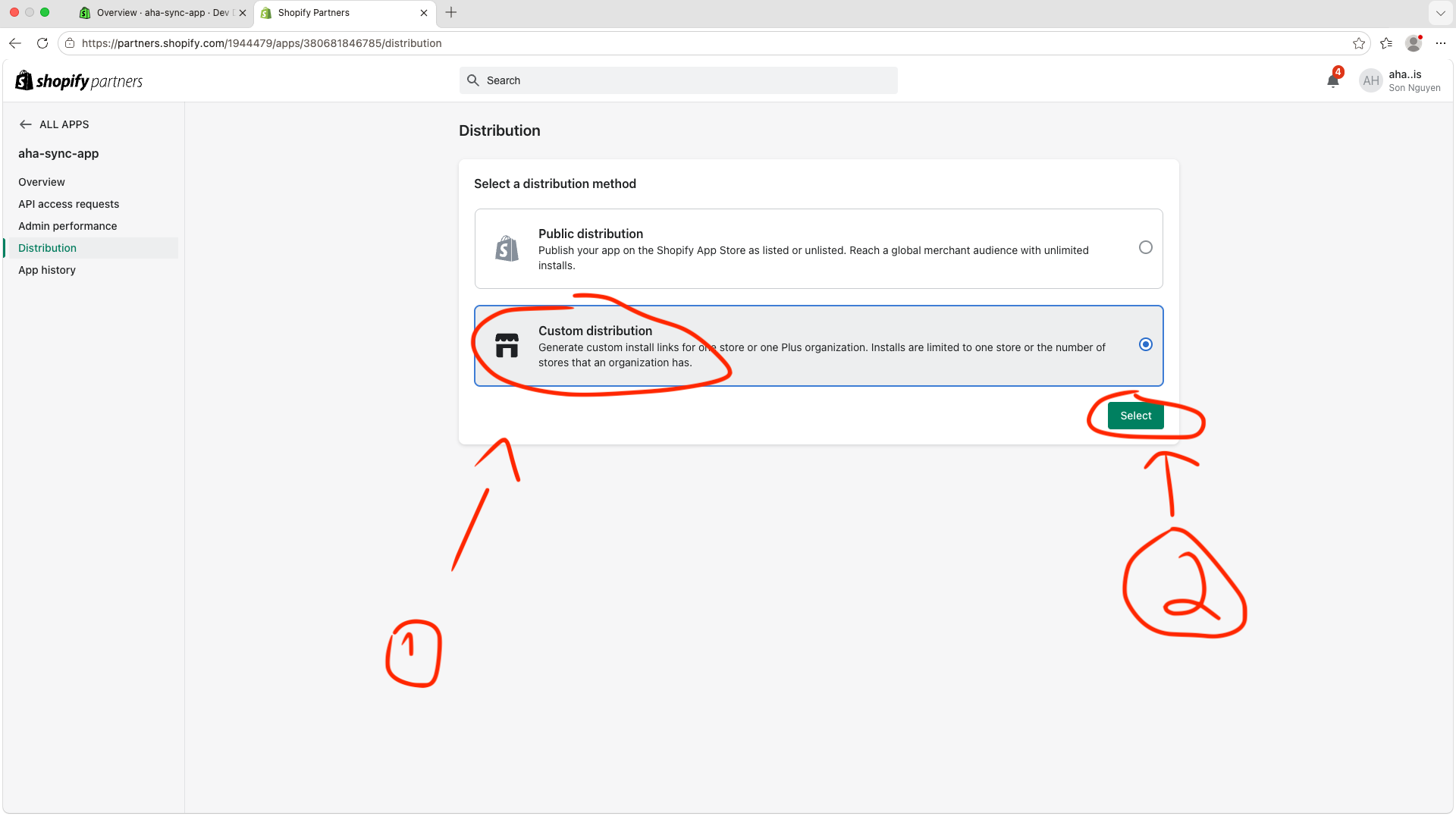
Task: Switch to the Shopify Partners tab
Action: 345,13
